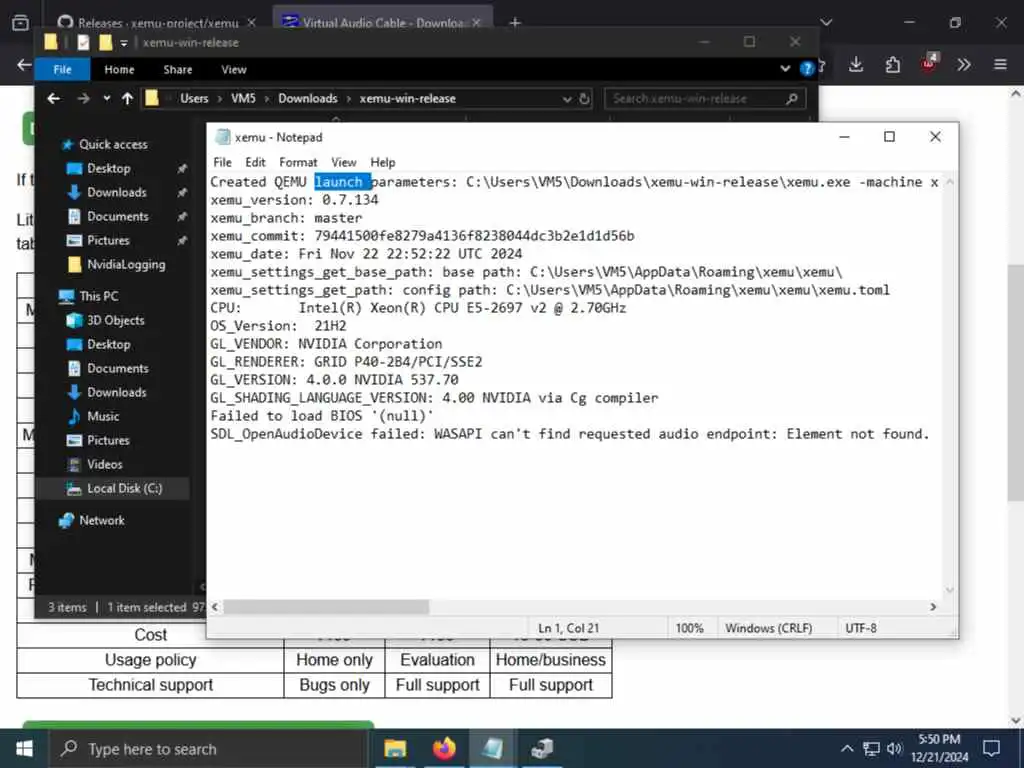Select Quick access in navigation pane
Screen dimensions: 1024x768
click(113, 144)
